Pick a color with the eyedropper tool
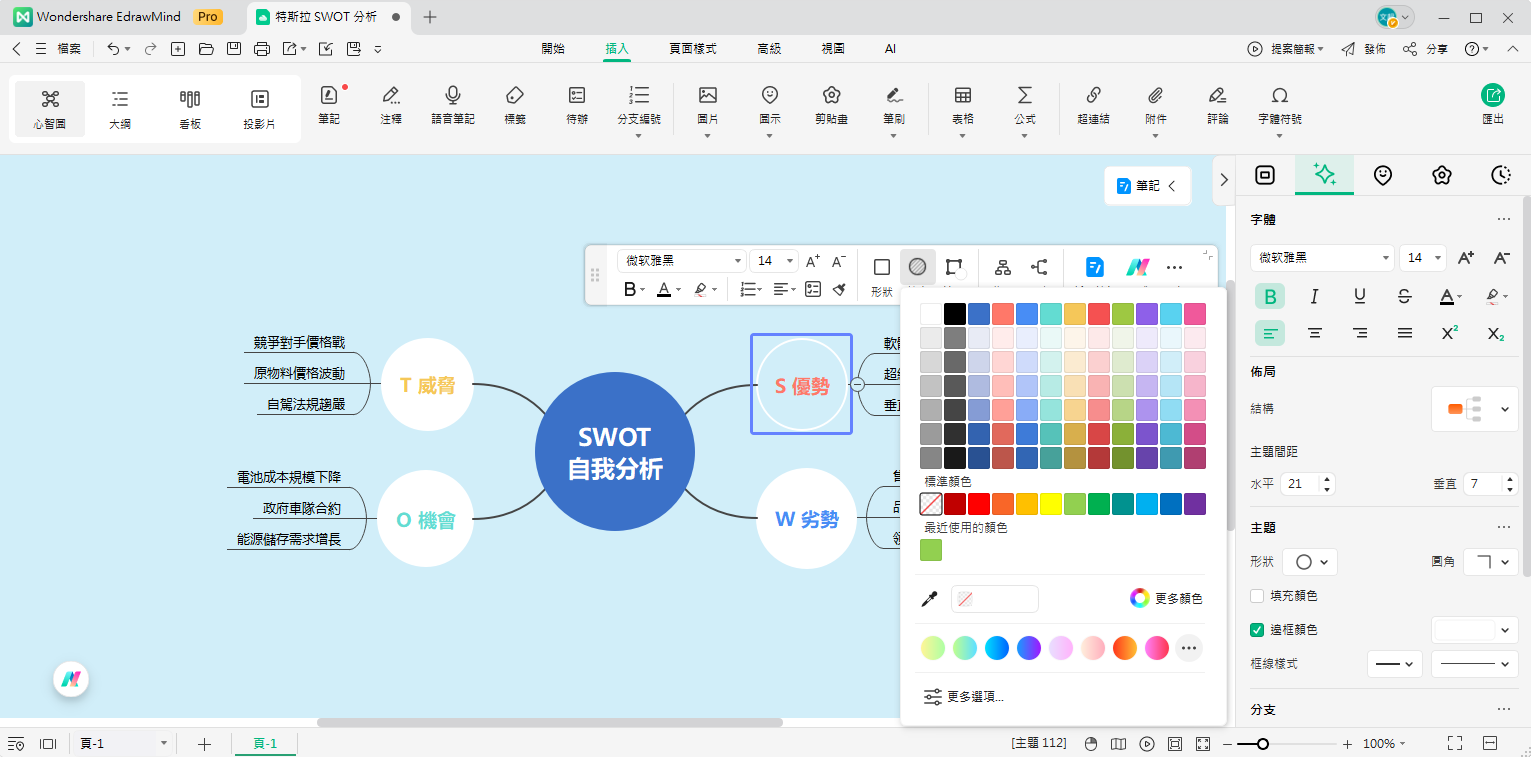The width and height of the screenshot is (1531, 757). tap(929, 598)
